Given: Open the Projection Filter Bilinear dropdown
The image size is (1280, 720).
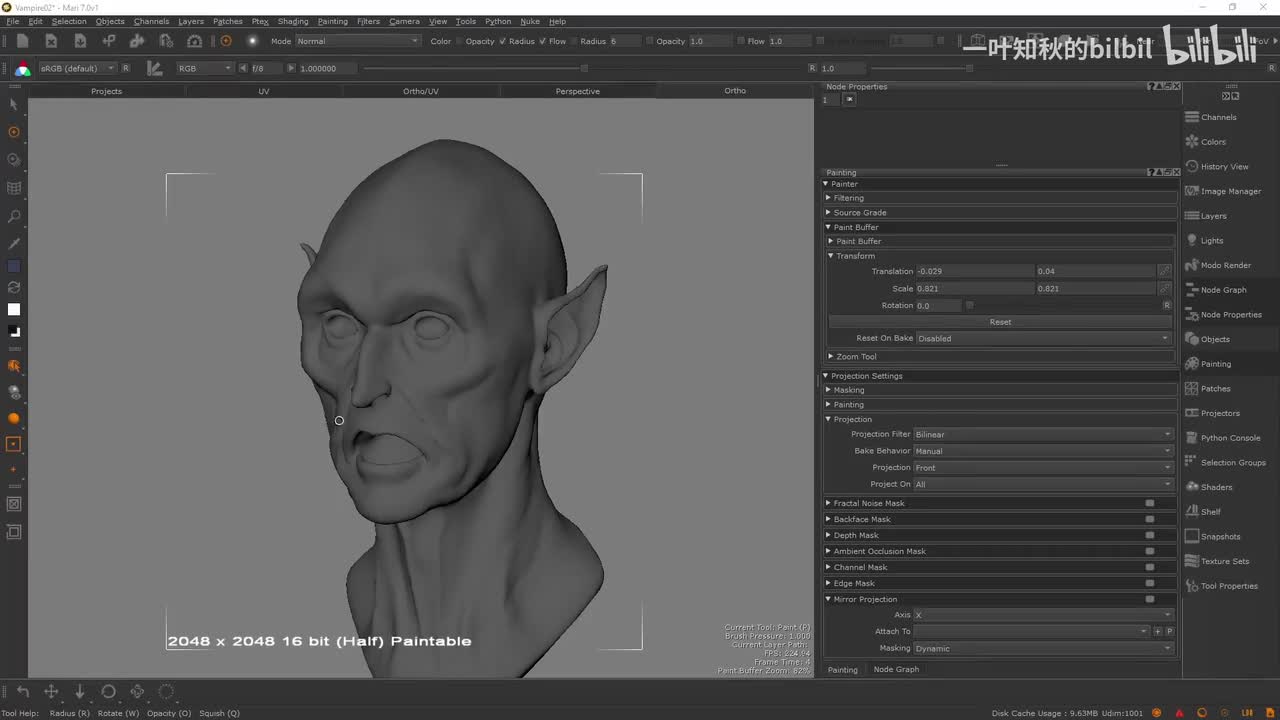Looking at the screenshot, I should pyautogui.click(x=1043, y=434).
